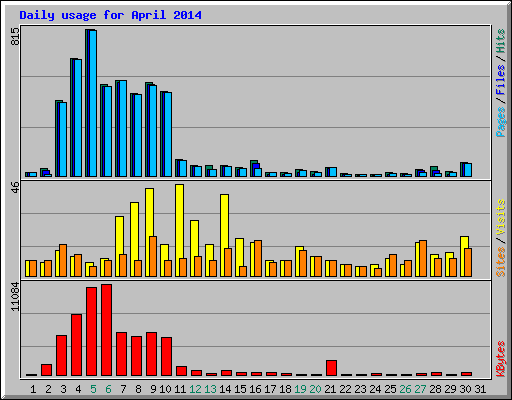Image resolution: width=512 pixels, height=400 pixels.
Task: Click the 'KBytes' legend label
Action: pyautogui.click(x=501, y=359)
